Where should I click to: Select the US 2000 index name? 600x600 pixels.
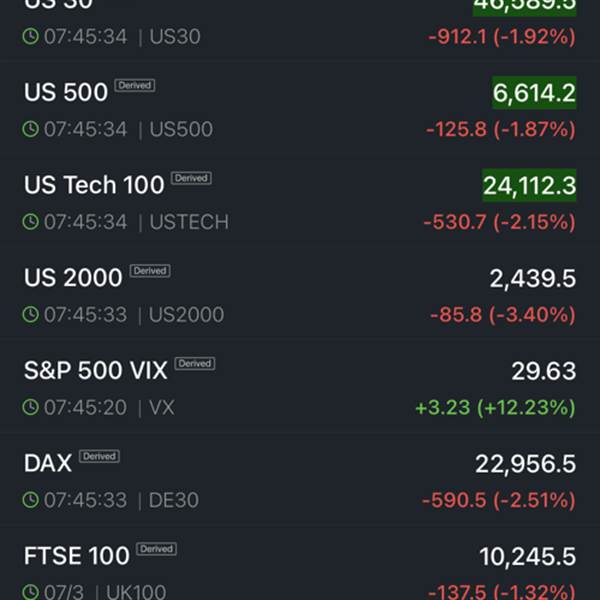click(x=73, y=277)
